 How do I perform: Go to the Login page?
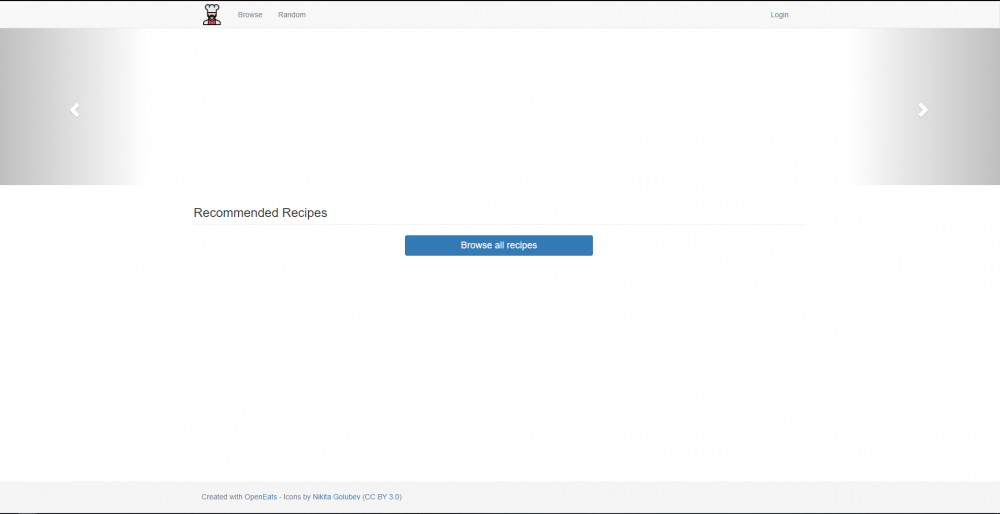[779, 15]
